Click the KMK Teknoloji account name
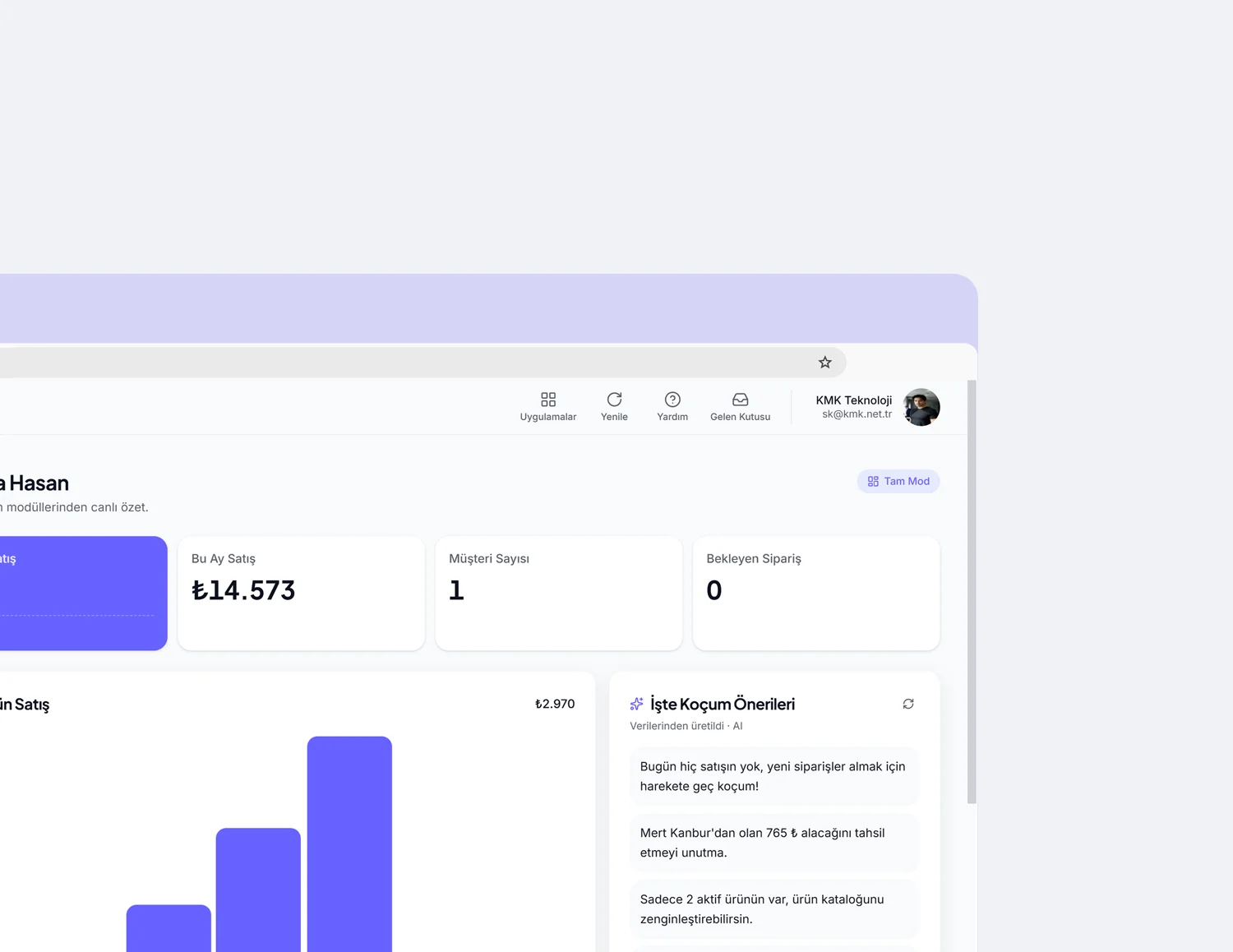 [x=854, y=400]
